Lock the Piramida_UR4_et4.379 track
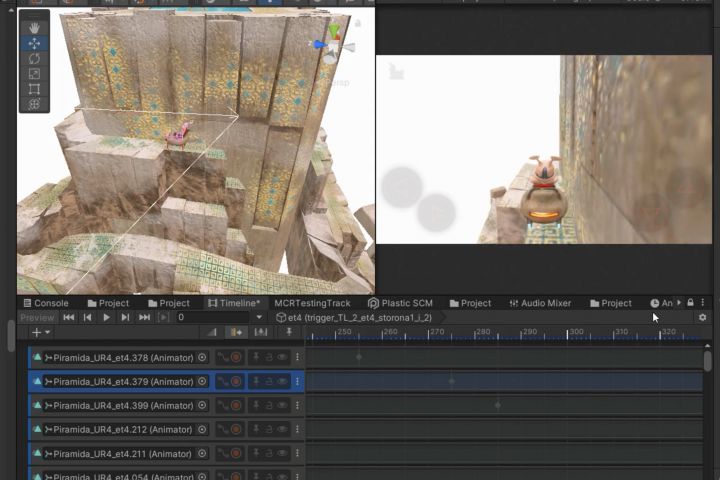This screenshot has width=720, height=480. pos(269,381)
